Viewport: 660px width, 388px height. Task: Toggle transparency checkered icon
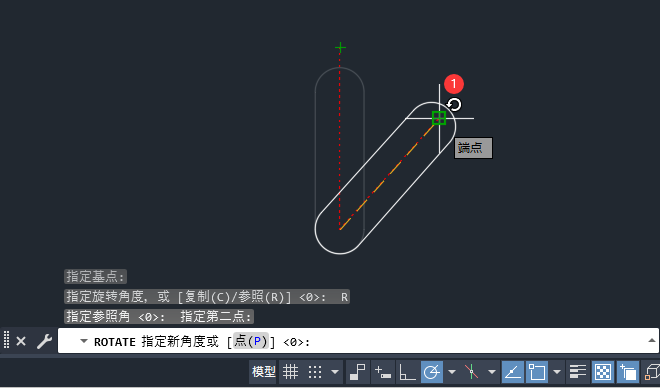tap(603, 372)
